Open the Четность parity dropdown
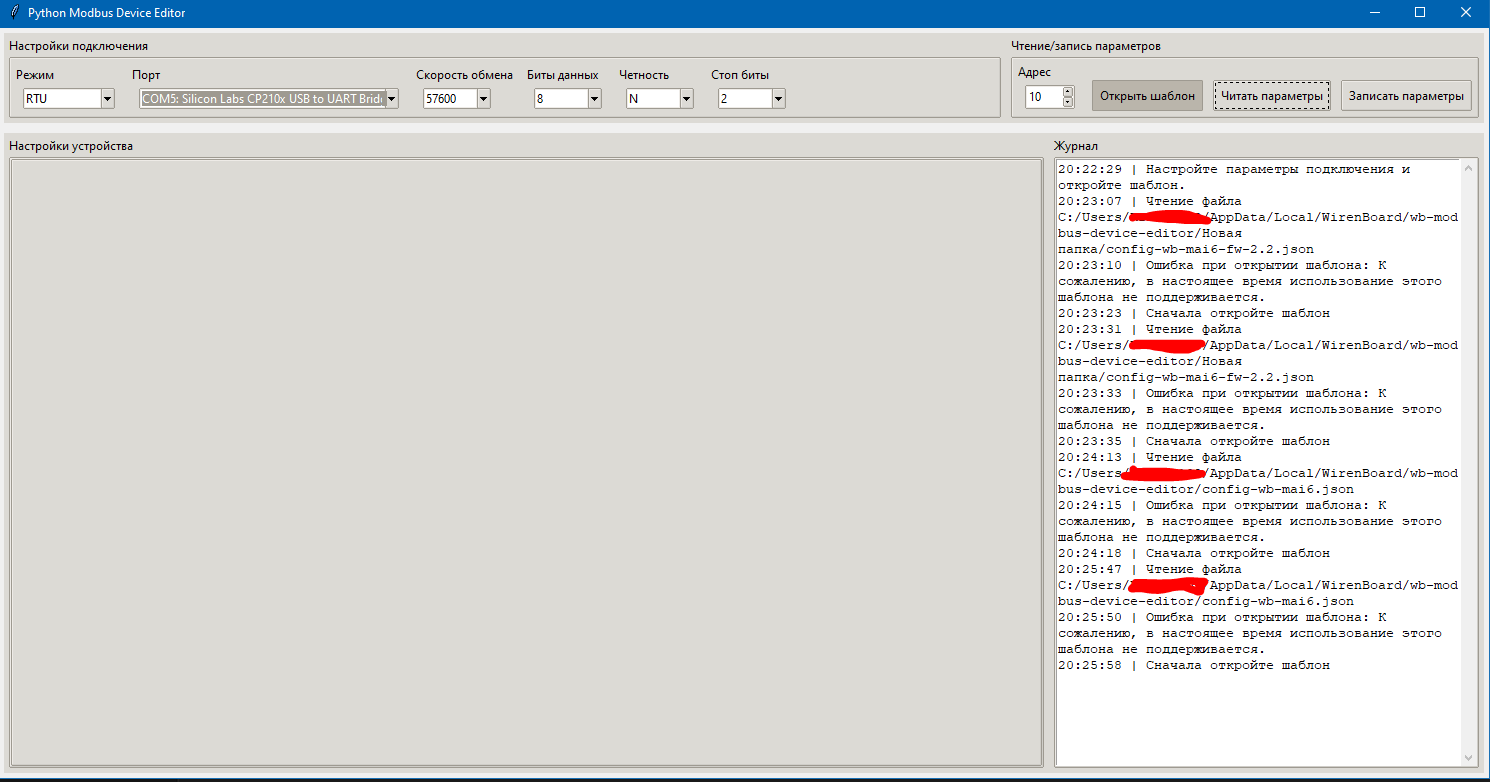 pyautogui.click(x=686, y=99)
